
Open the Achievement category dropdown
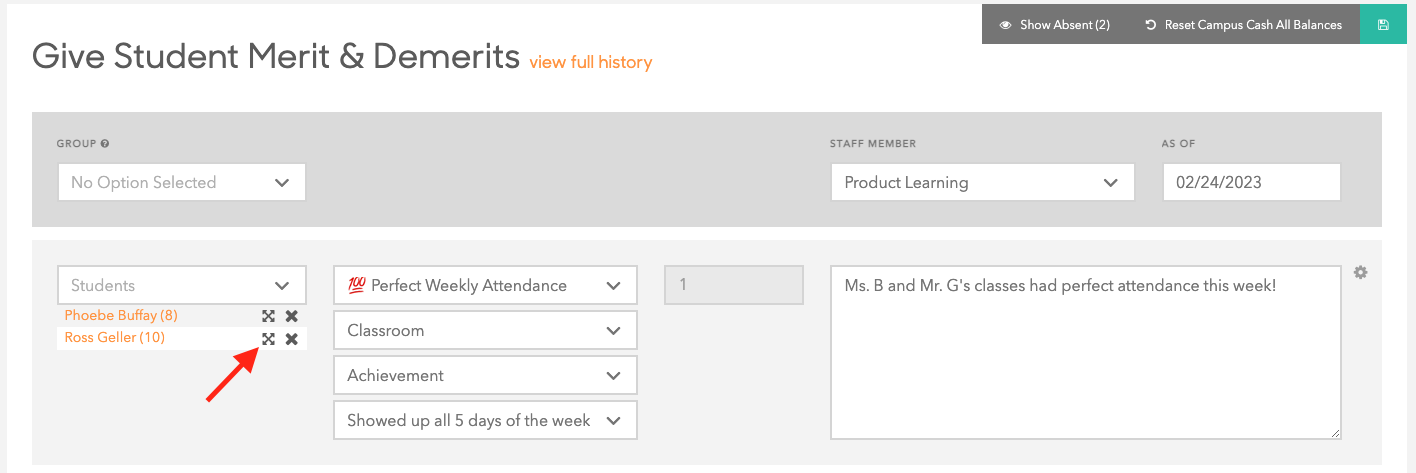pyautogui.click(x=485, y=375)
